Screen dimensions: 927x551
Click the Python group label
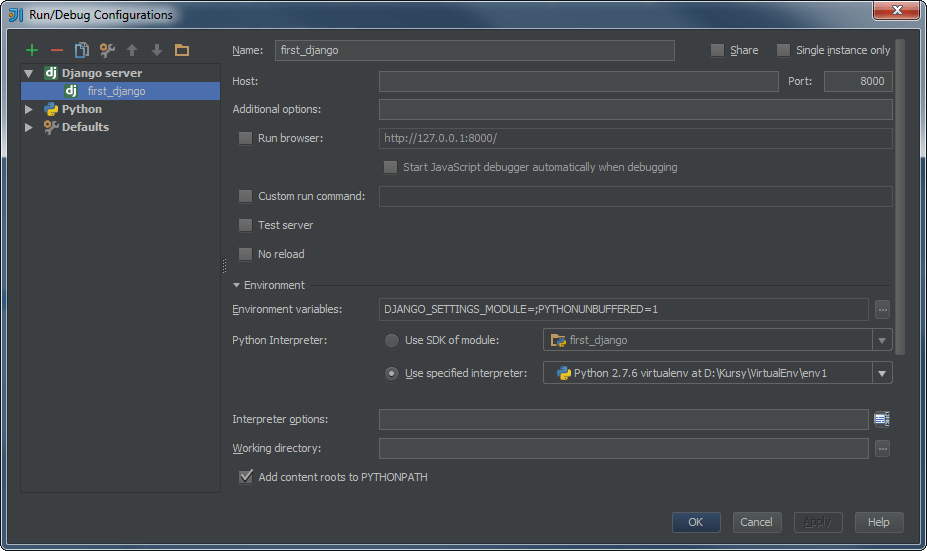point(82,109)
